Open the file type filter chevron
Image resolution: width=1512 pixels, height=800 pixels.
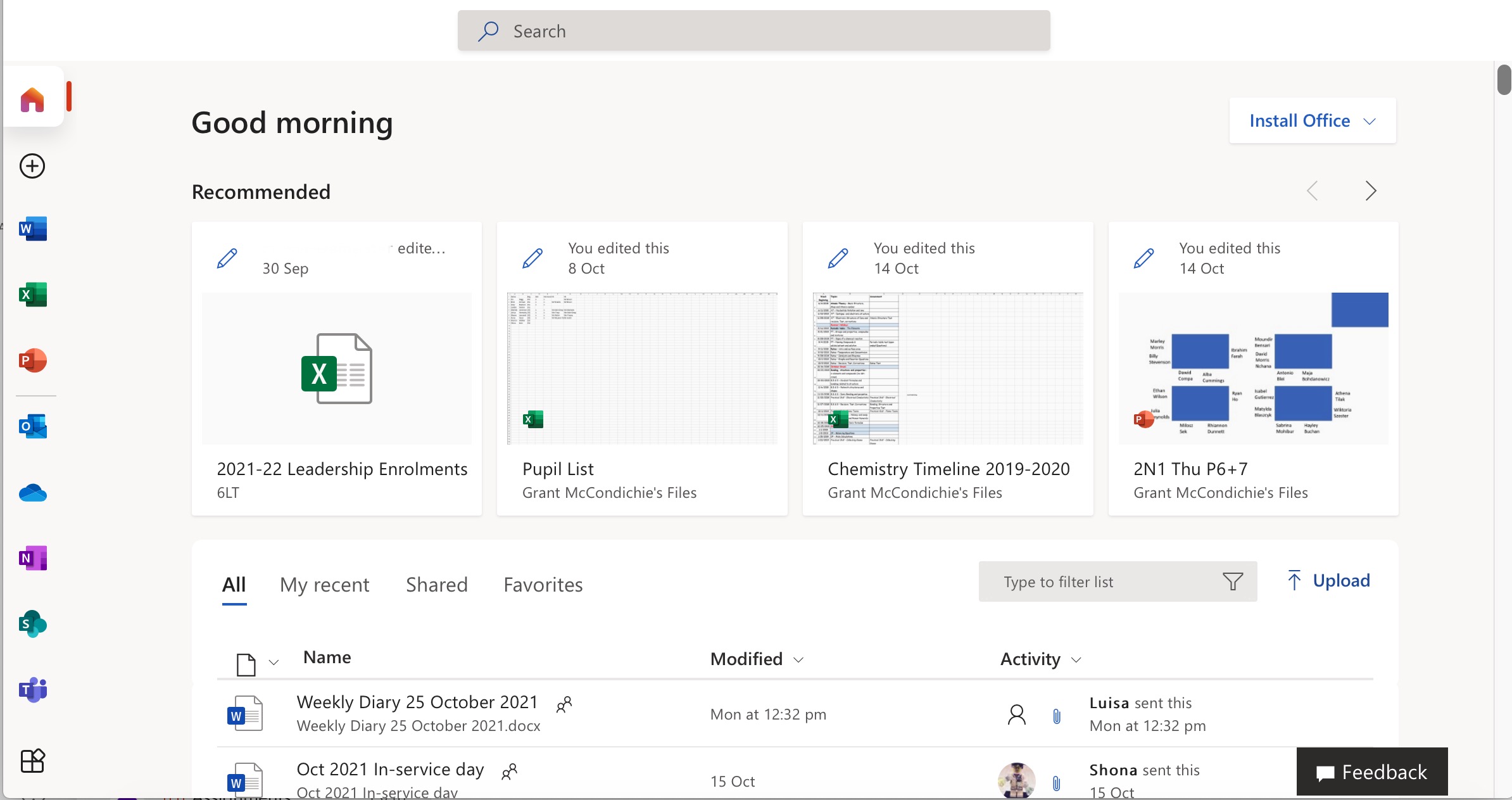click(274, 663)
